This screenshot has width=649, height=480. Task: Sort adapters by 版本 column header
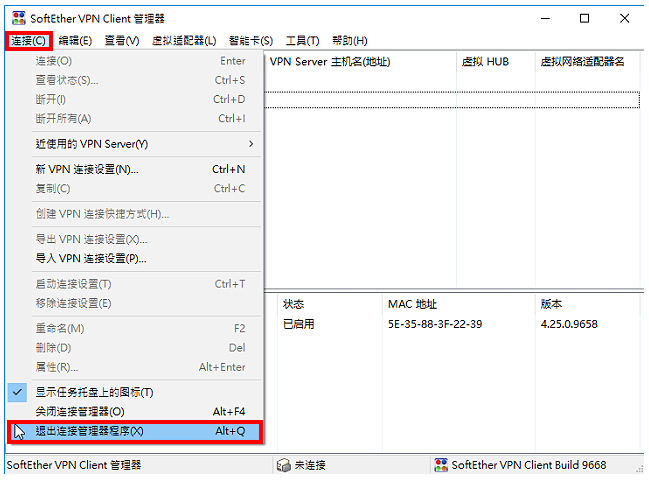[x=588, y=304]
